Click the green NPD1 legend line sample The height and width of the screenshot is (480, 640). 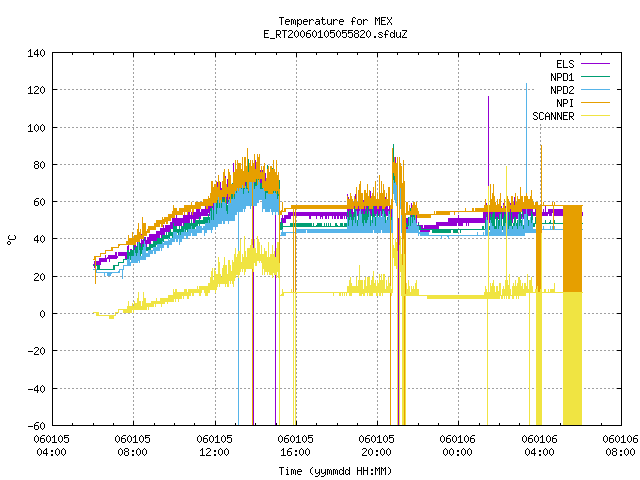click(596, 77)
